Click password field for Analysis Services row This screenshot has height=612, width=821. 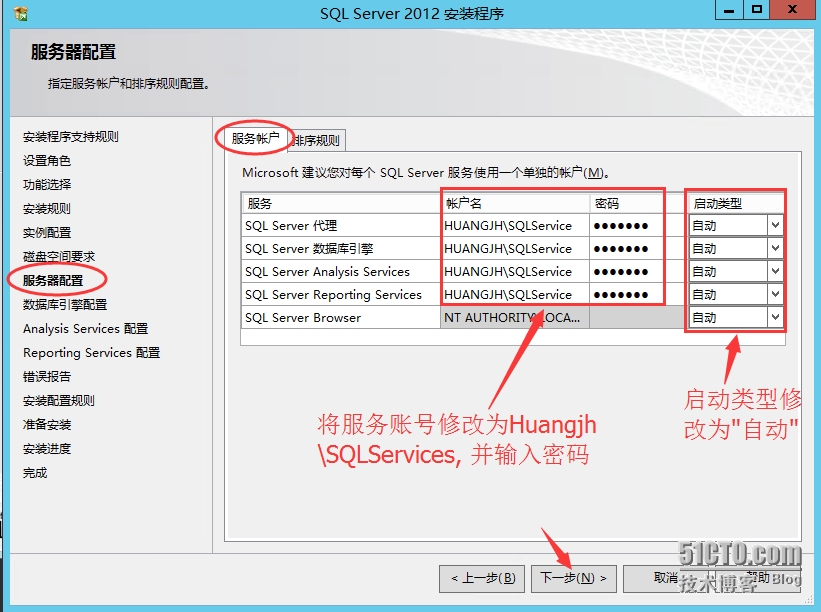pos(637,272)
